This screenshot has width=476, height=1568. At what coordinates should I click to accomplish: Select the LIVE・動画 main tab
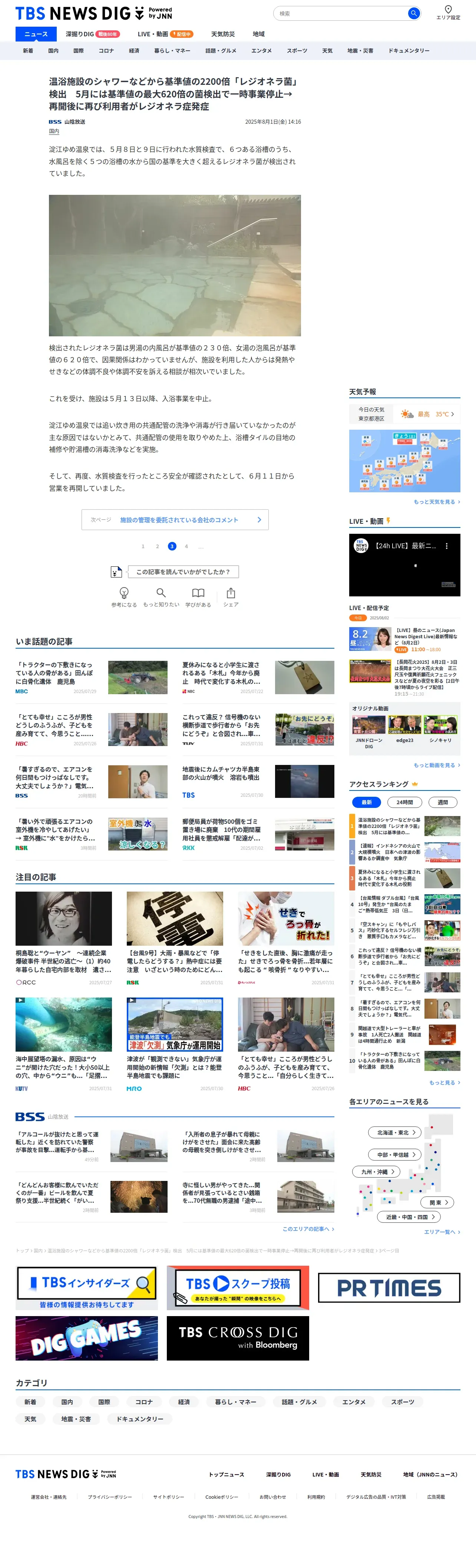[165, 34]
